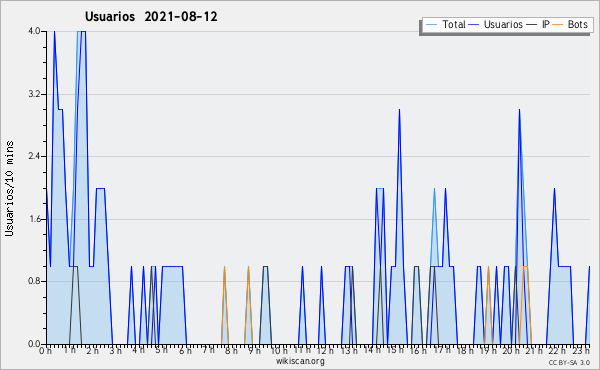Click the y-axis value 0.8
This screenshot has width=600, height=370.
tap(34, 281)
